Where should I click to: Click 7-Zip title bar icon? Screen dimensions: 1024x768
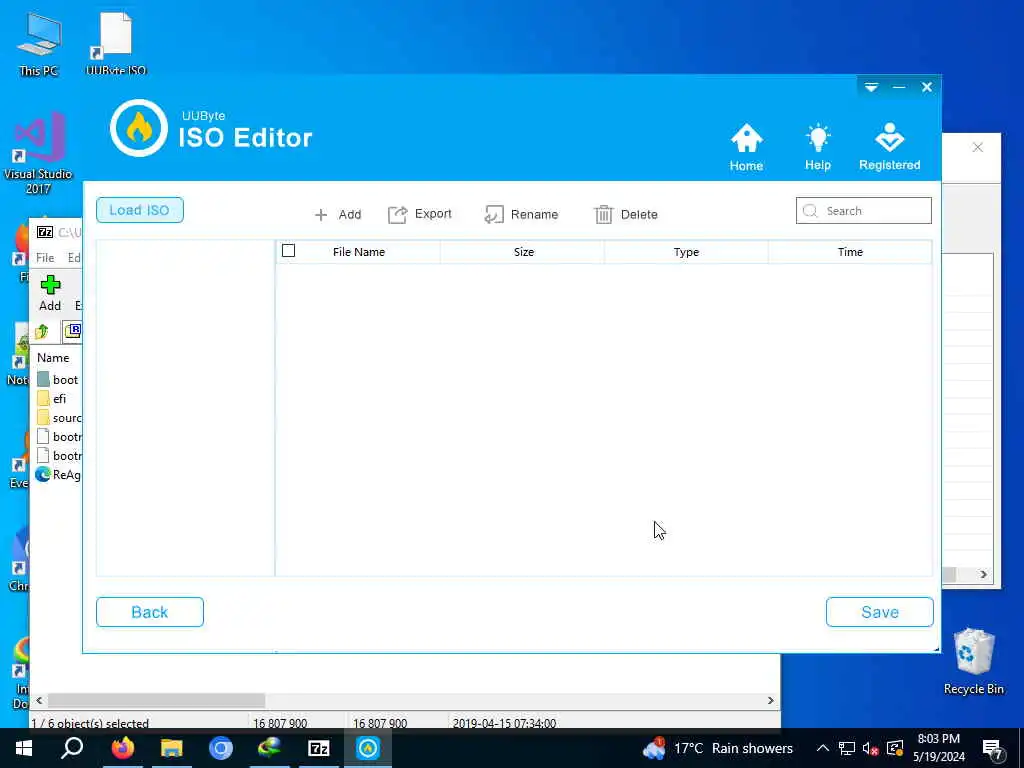coord(45,232)
